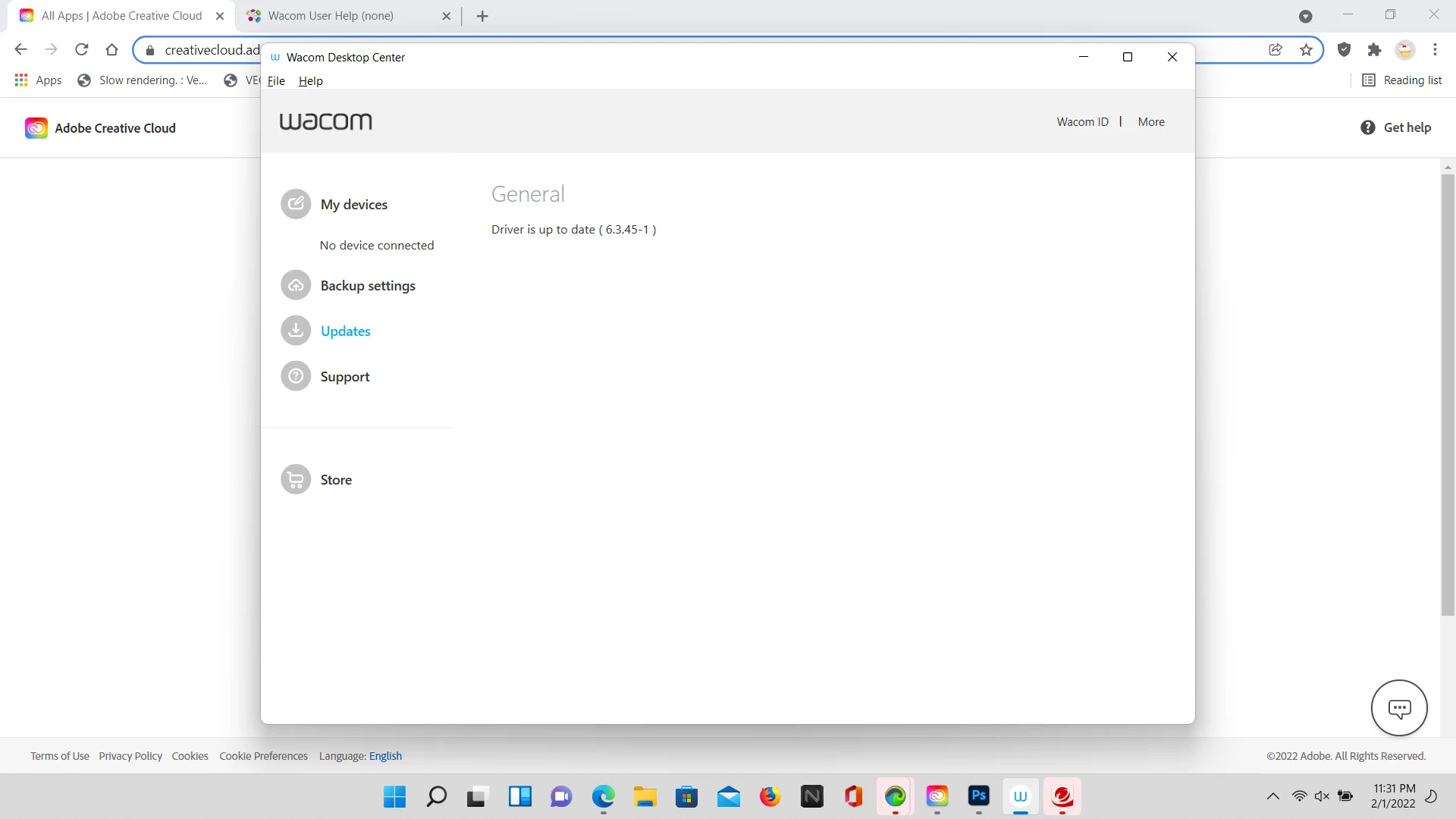Screen dimensions: 1456x819
Task: Click the Backup settings cloud icon
Action: [x=296, y=286]
